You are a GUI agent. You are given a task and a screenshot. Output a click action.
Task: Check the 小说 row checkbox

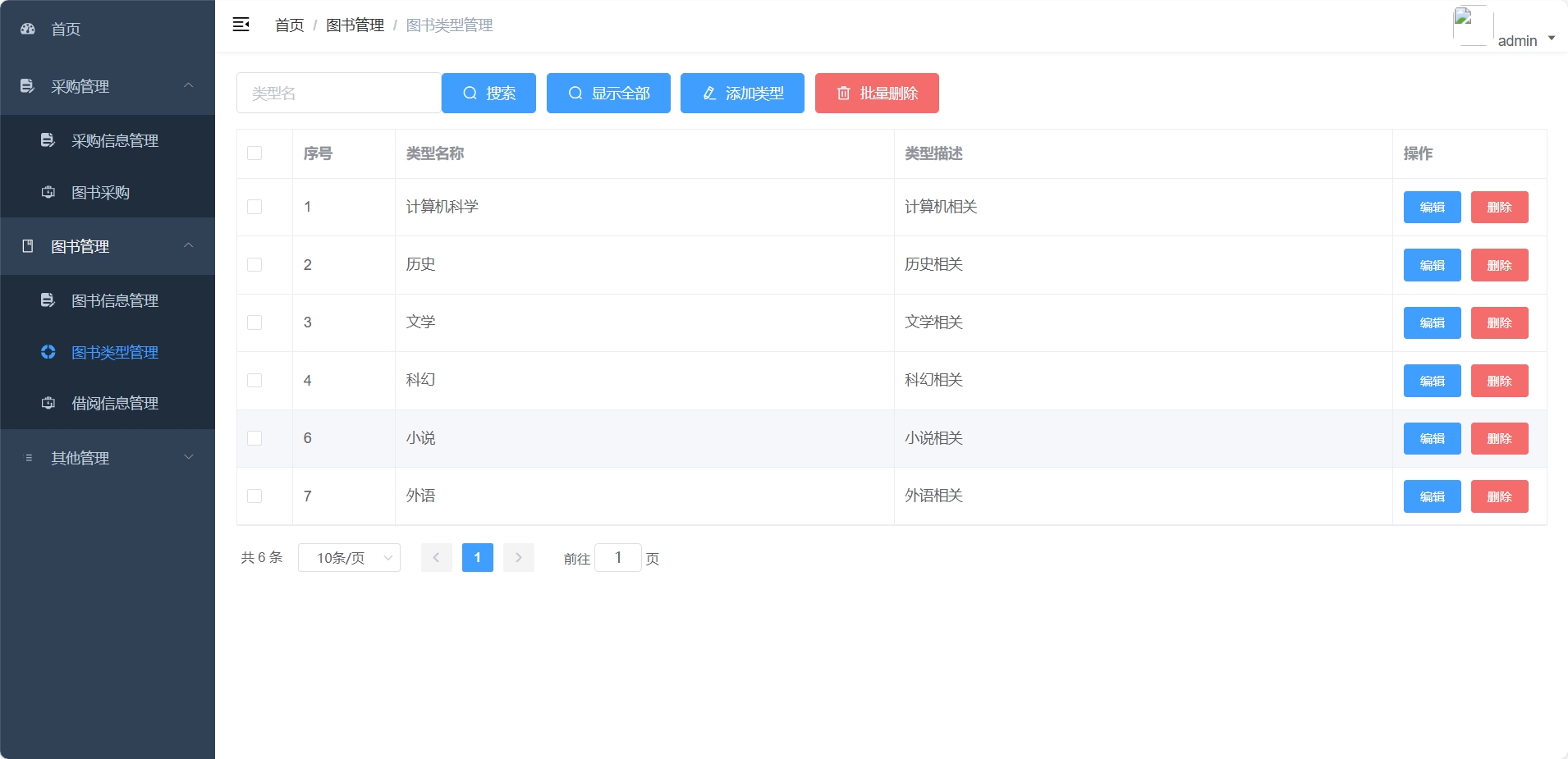pos(254,438)
